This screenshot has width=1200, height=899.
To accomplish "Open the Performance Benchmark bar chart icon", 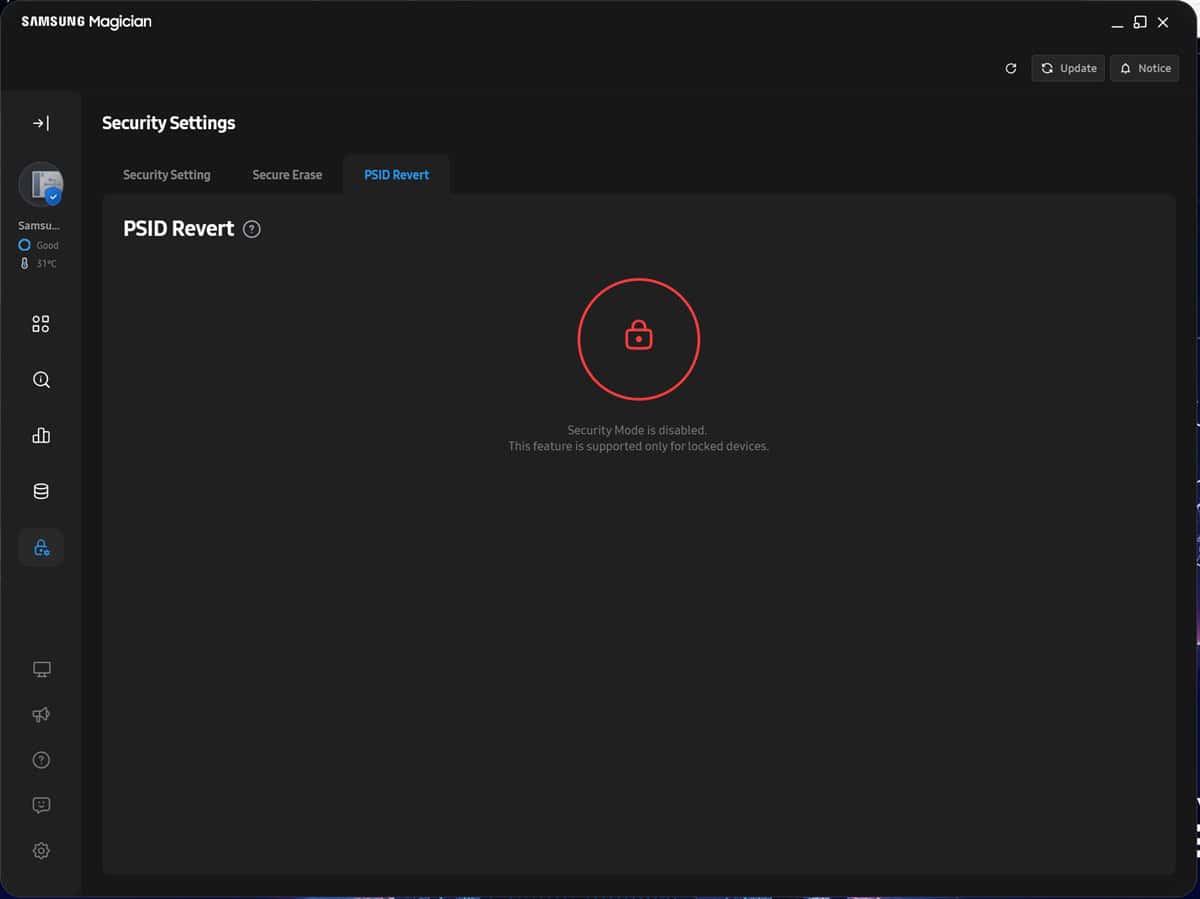I will click(x=41, y=435).
